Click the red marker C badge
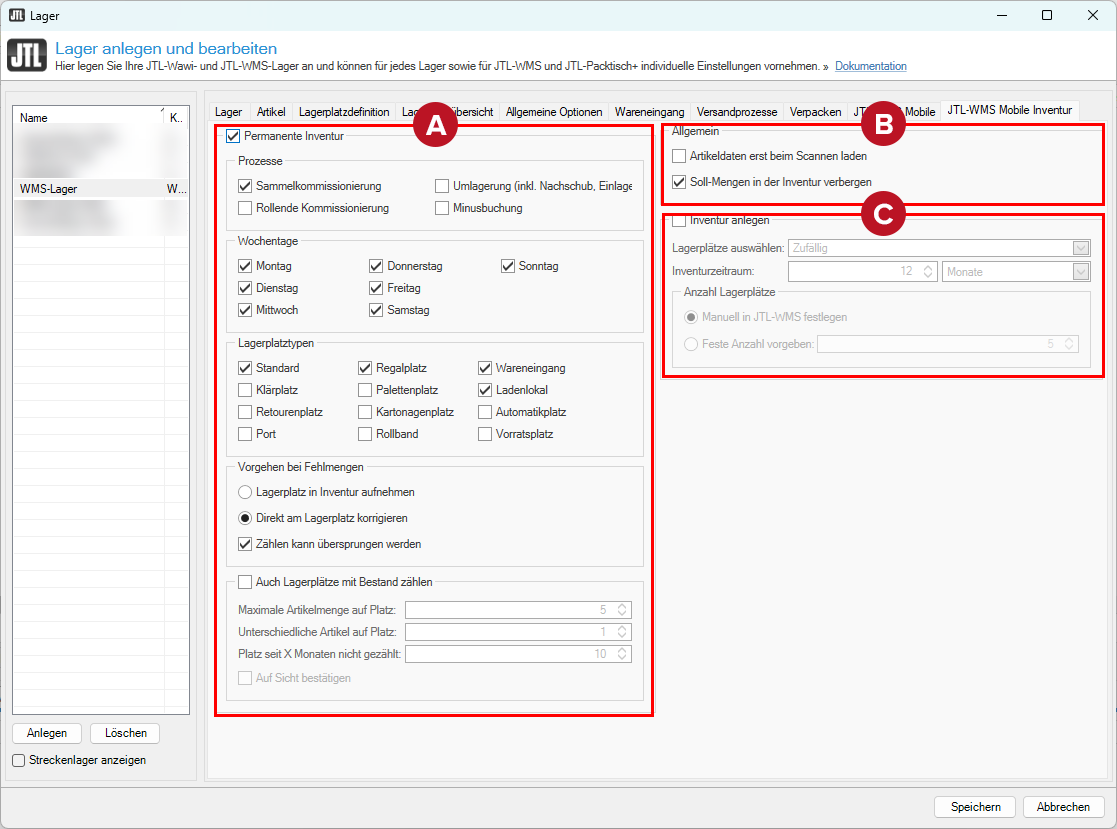This screenshot has width=1117, height=829. pos(883,212)
